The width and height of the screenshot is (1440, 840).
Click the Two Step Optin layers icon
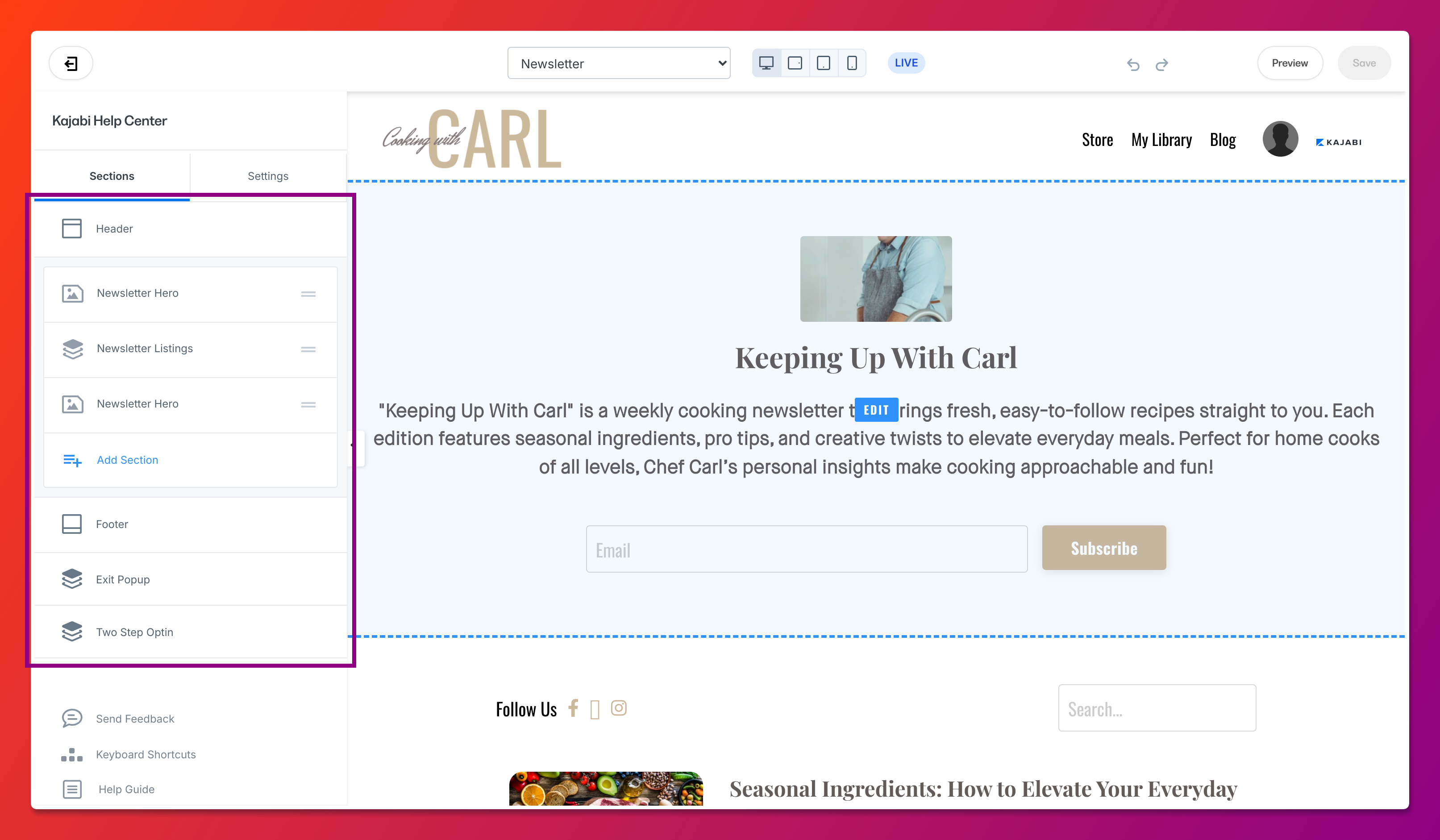[x=72, y=632]
